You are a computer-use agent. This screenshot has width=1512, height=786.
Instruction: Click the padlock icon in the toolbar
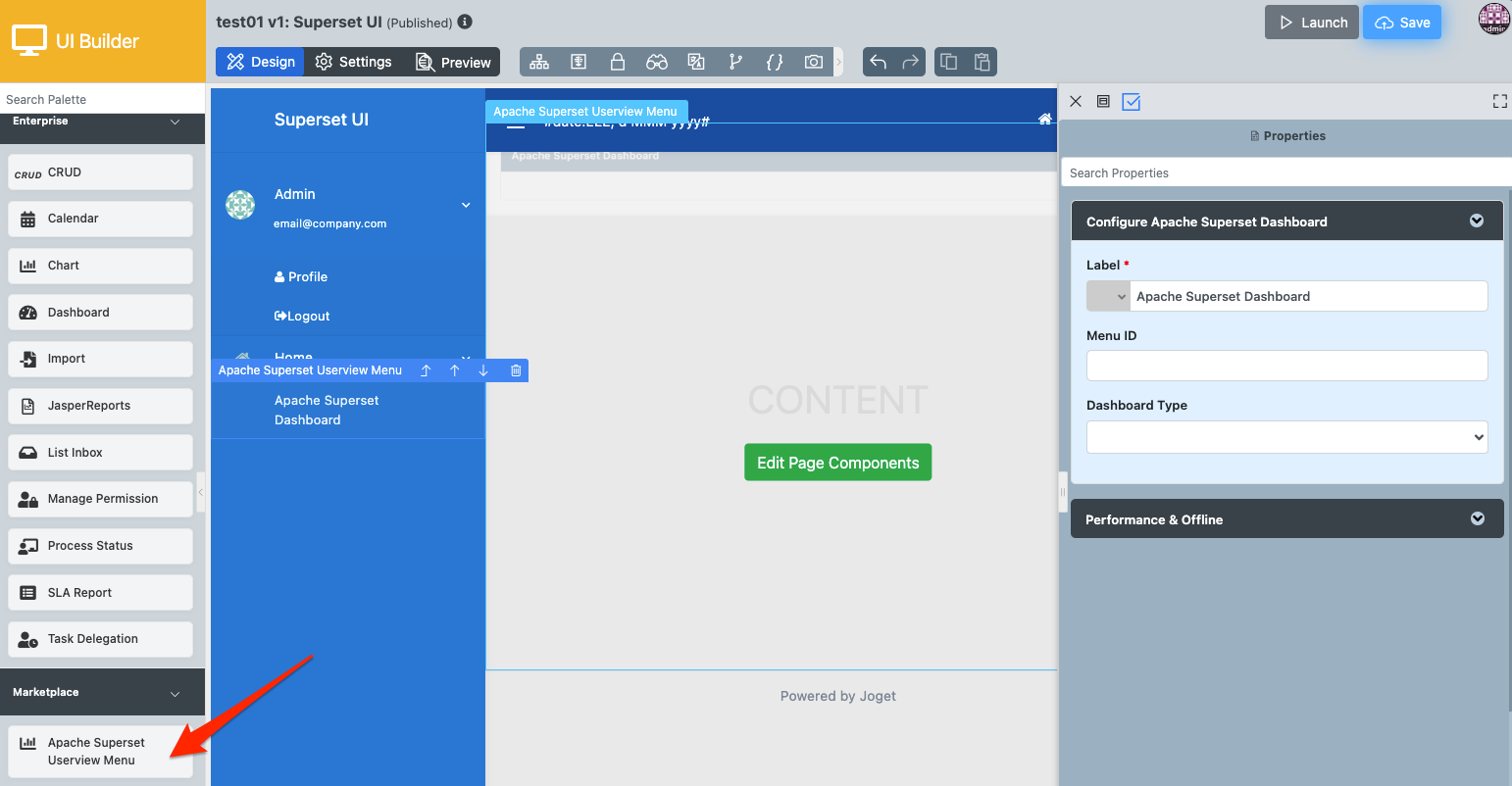(618, 62)
